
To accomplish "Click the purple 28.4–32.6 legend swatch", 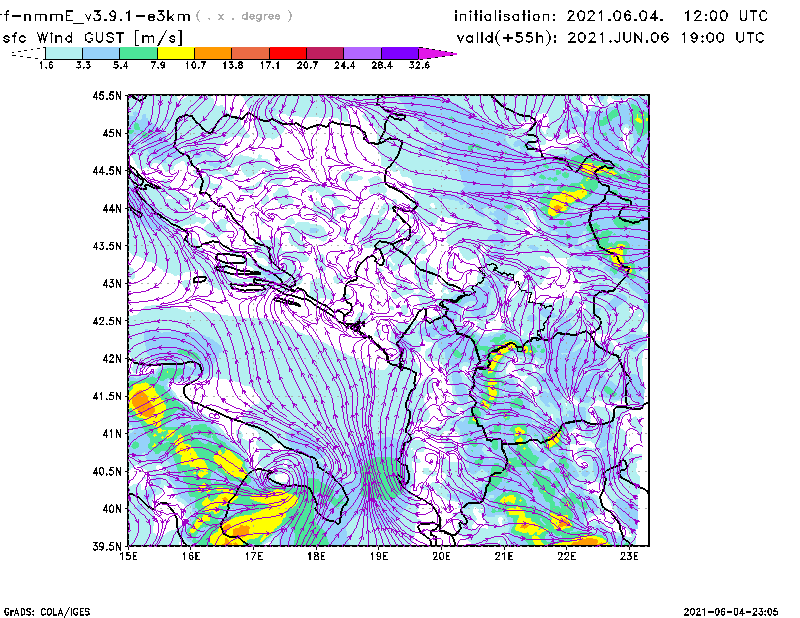I will click(399, 53).
